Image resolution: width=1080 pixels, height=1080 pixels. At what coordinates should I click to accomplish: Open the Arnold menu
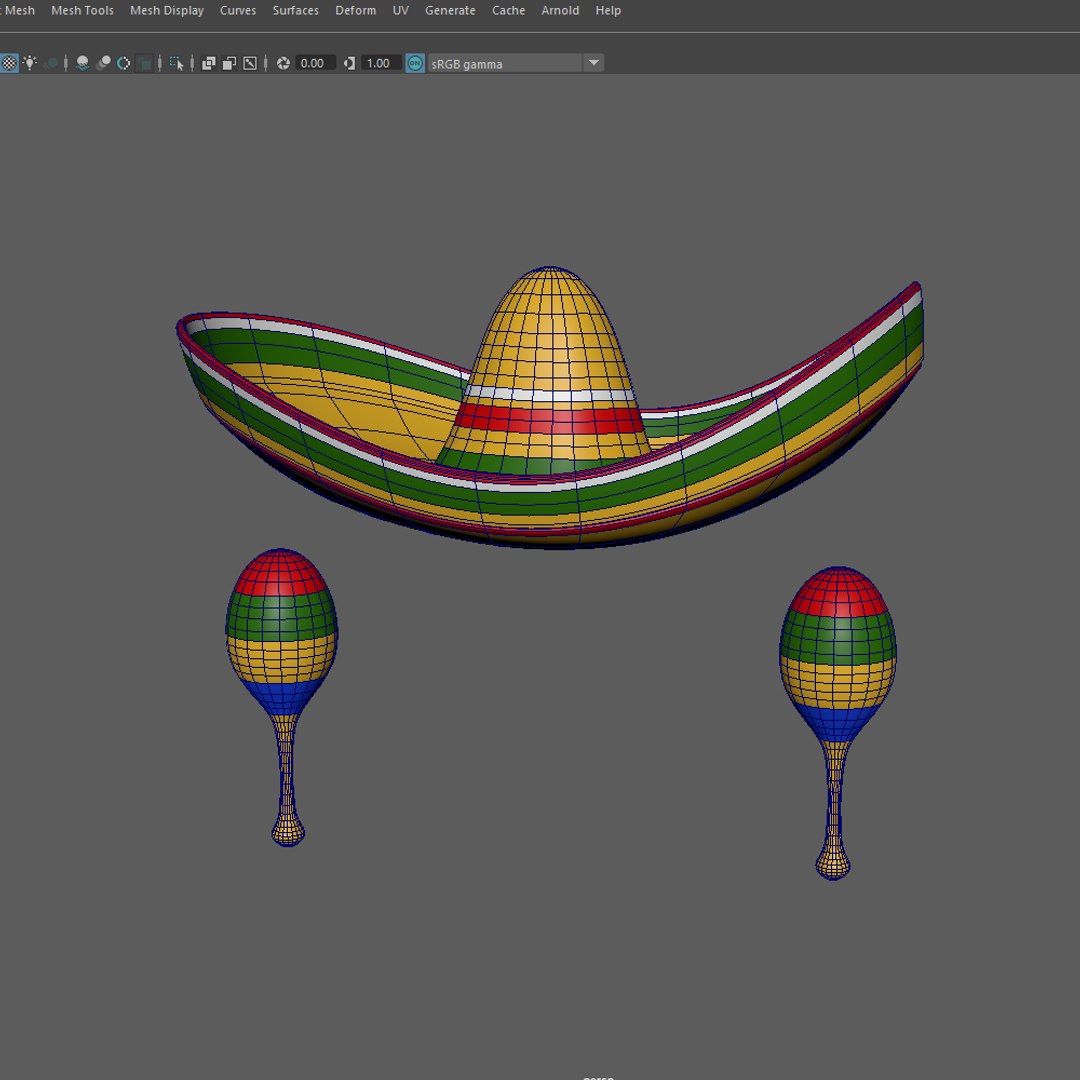(x=560, y=10)
